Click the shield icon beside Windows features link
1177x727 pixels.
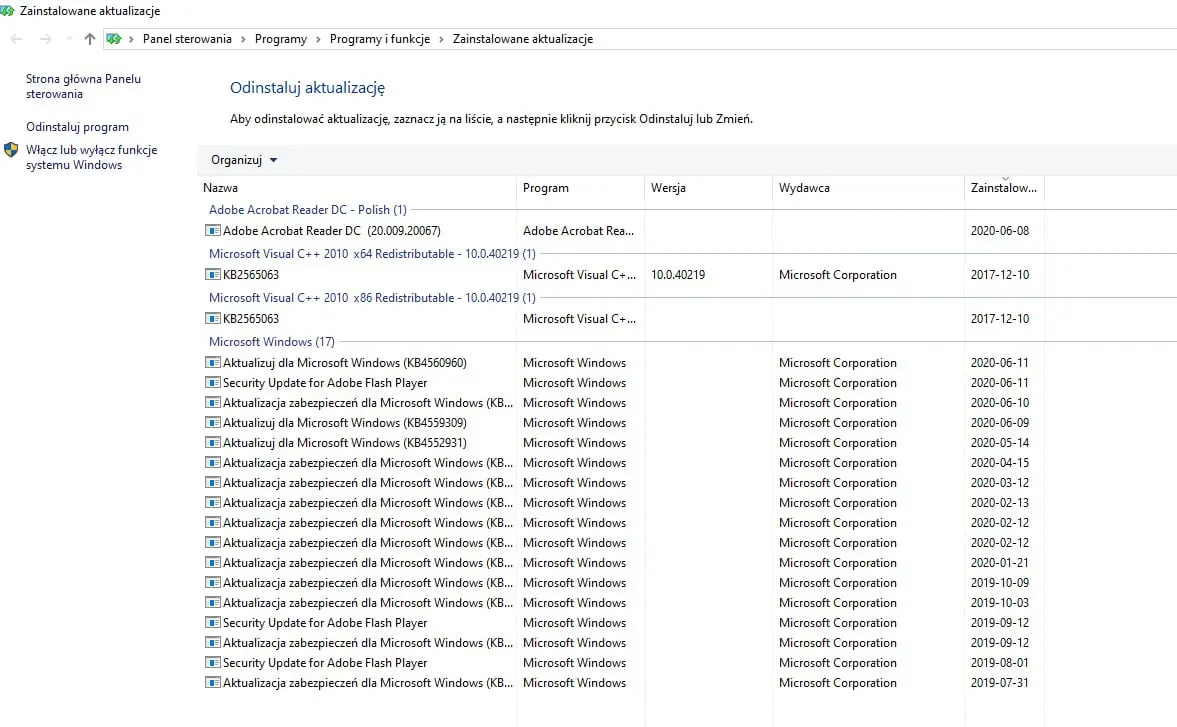(x=11, y=149)
